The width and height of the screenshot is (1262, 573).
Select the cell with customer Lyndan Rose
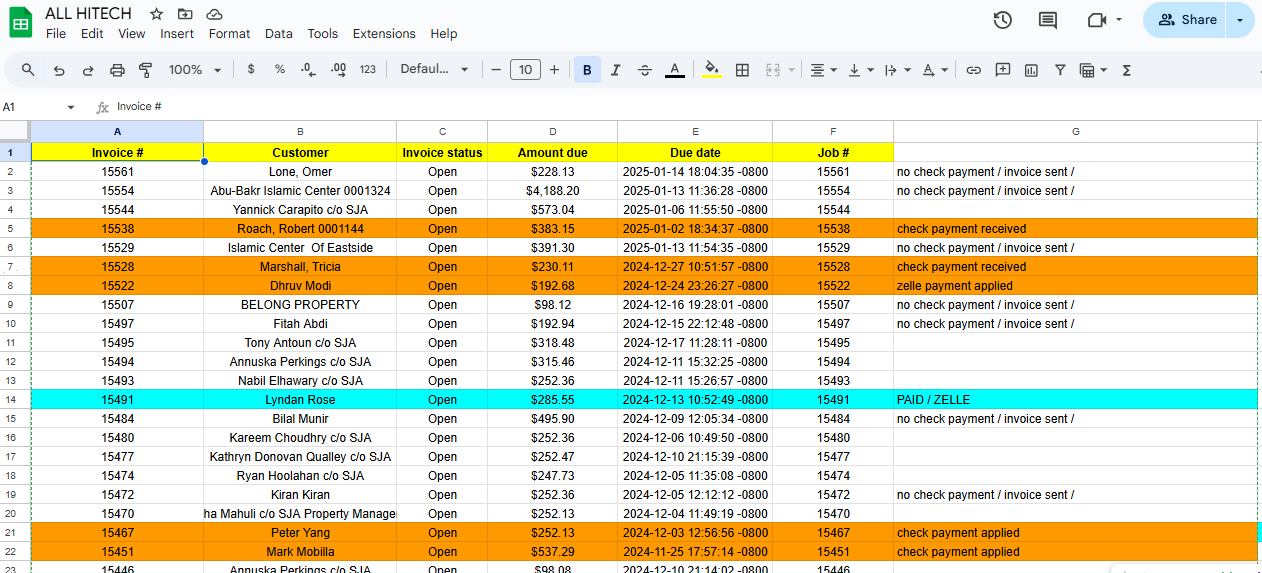click(300, 400)
